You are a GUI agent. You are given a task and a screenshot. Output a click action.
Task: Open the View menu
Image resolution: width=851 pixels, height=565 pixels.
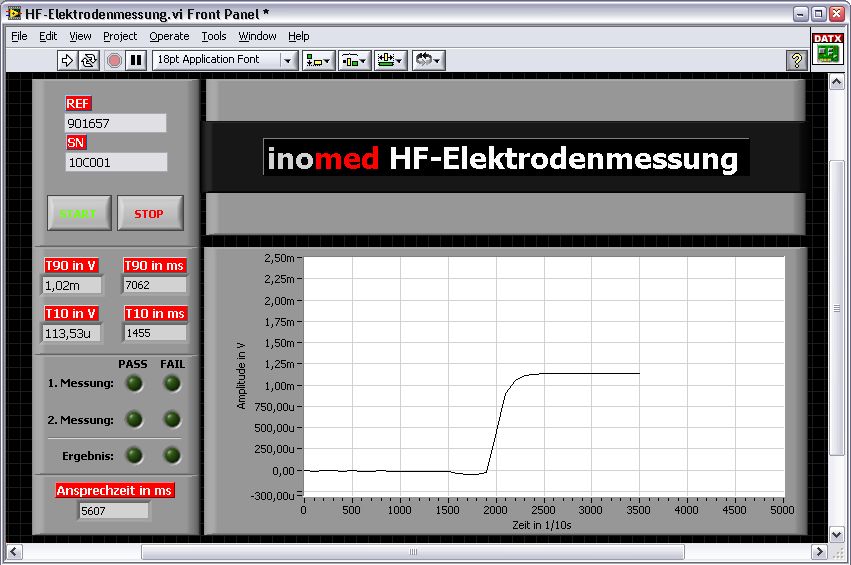(80, 36)
